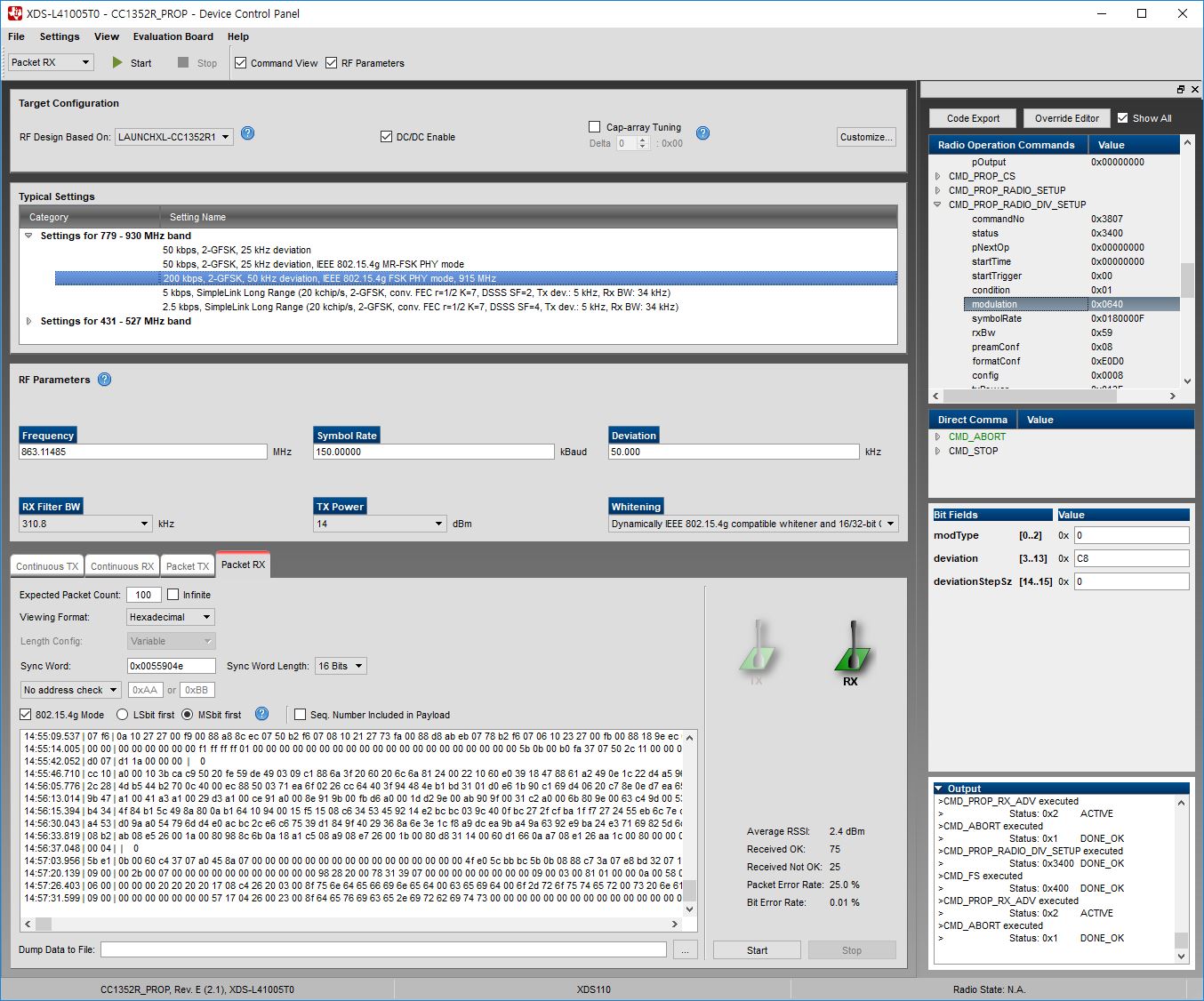
Task: Expand Settings for 431 - 527 MHz band
Action: pos(28,321)
